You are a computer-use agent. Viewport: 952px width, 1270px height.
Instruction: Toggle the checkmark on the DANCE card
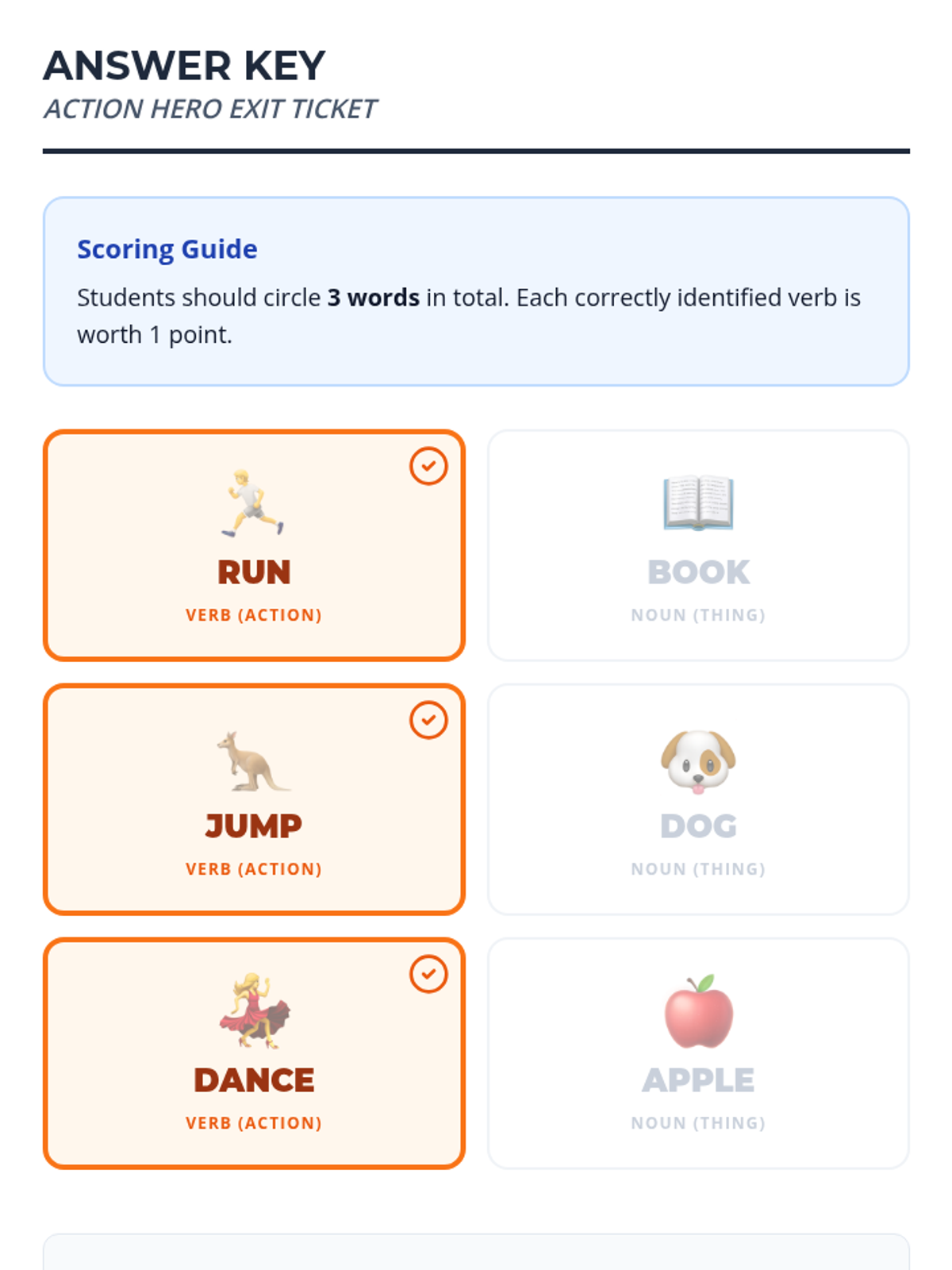click(x=428, y=974)
